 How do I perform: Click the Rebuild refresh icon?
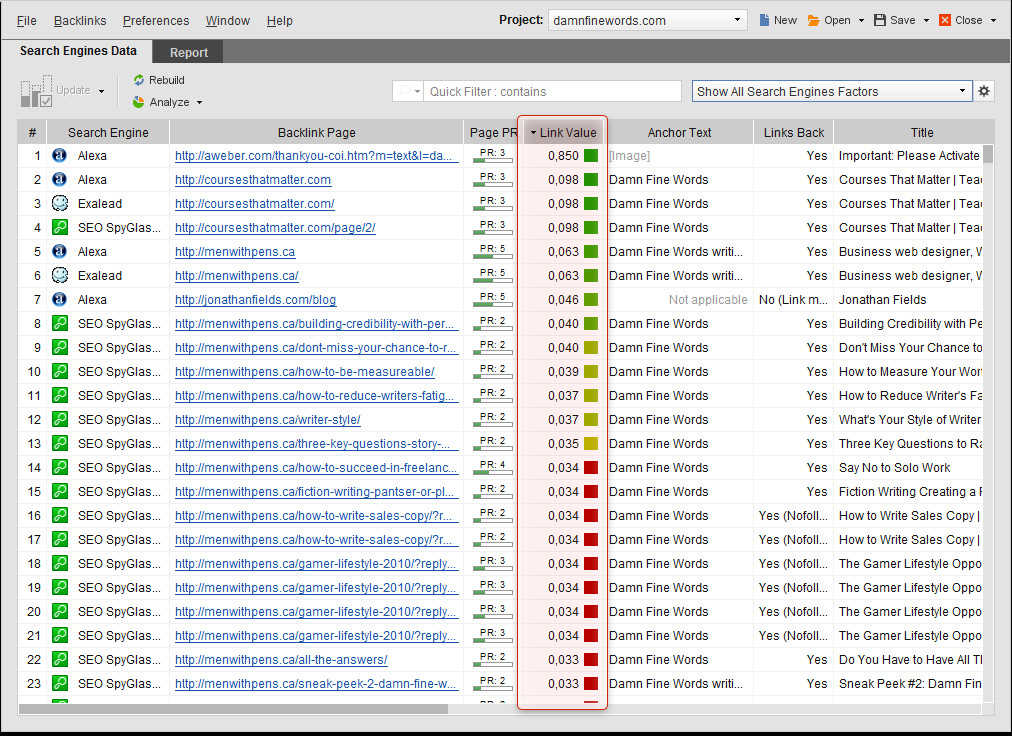(139, 80)
